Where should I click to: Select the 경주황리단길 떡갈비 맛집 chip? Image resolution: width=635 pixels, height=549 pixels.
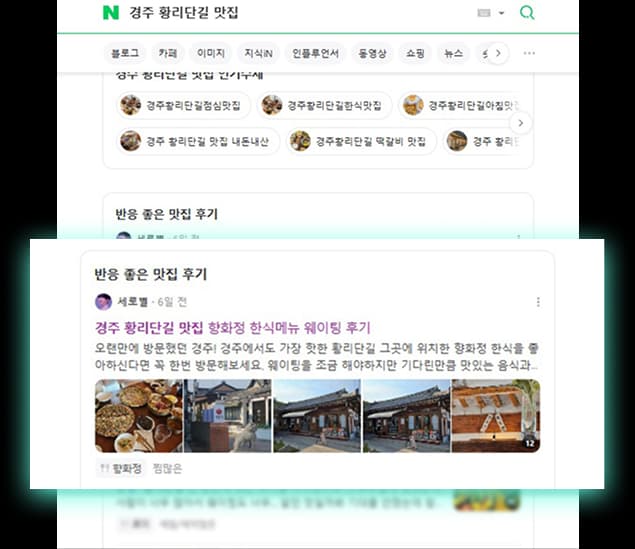pyautogui.click(x=361, y=141)
